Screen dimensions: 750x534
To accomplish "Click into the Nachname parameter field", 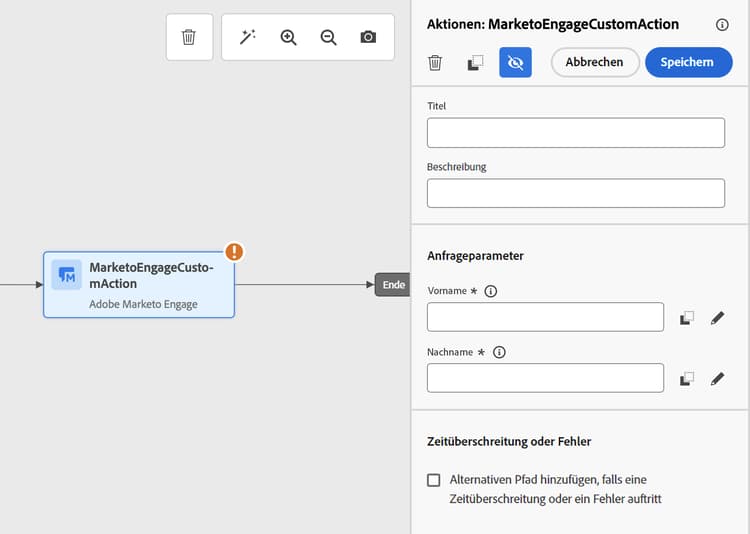I will (x=545, y=378).
